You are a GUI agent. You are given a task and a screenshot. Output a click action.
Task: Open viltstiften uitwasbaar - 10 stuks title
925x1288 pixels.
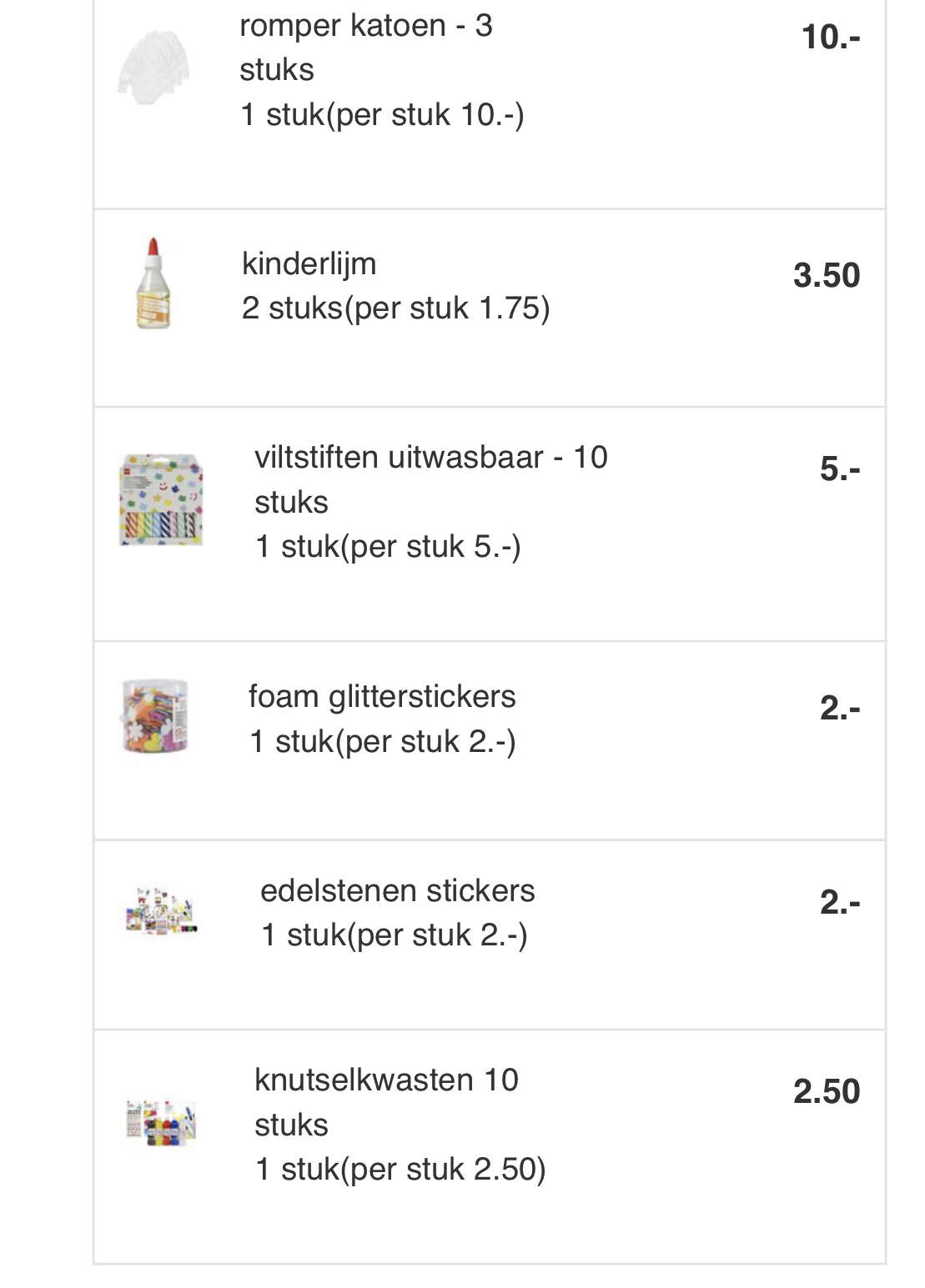coord(430,479)
